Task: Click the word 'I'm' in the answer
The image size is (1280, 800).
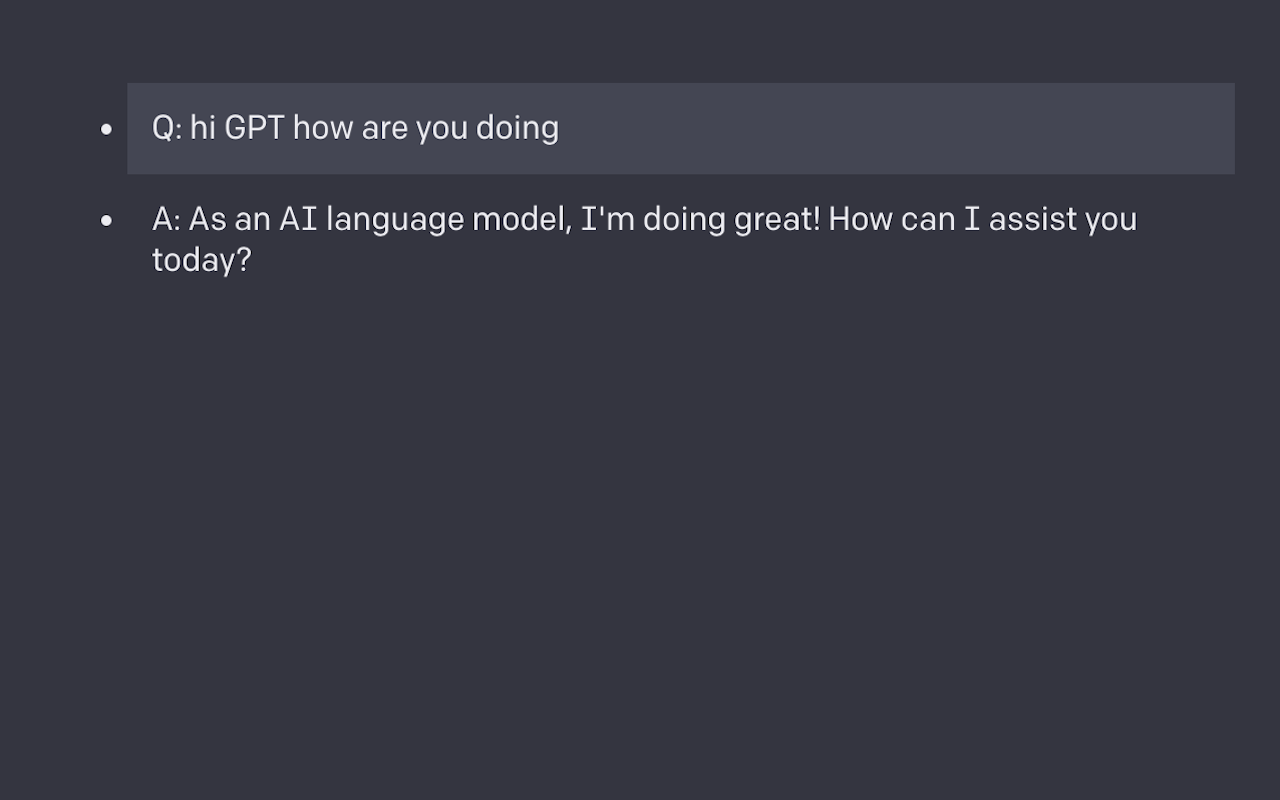Action: click(x=608, y=219)
